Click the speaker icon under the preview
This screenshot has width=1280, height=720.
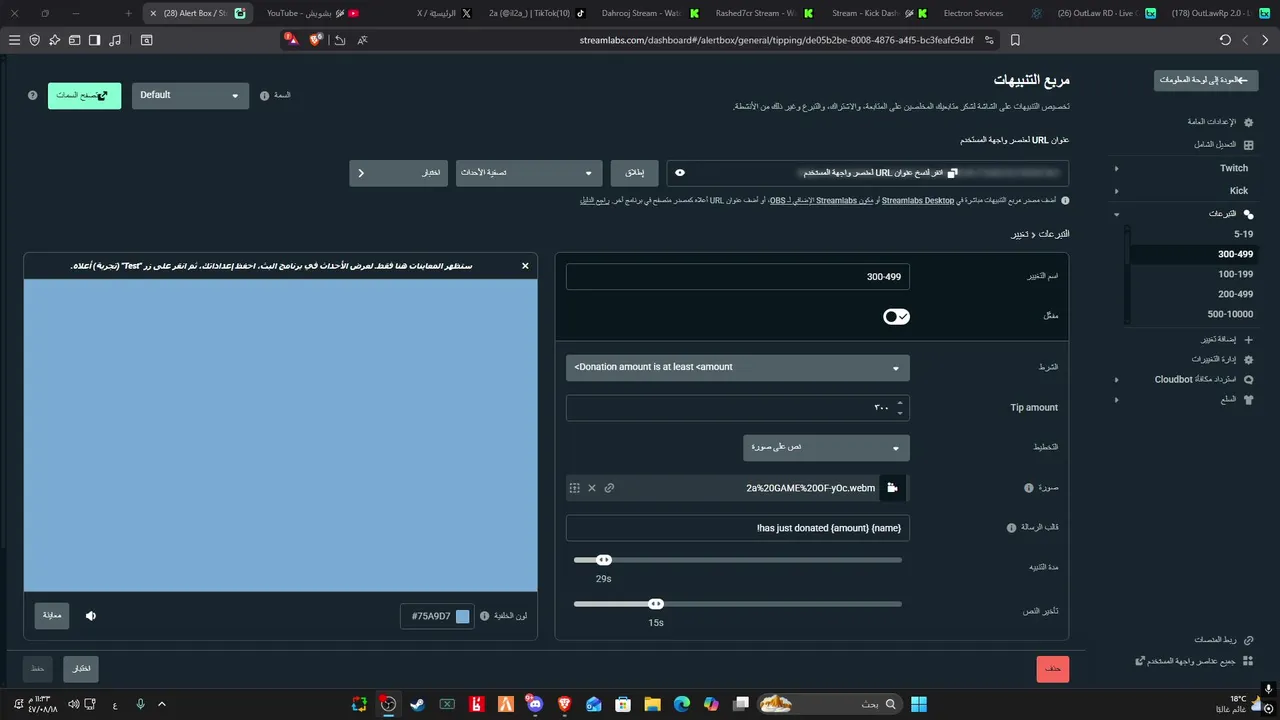tap(91, 616)
